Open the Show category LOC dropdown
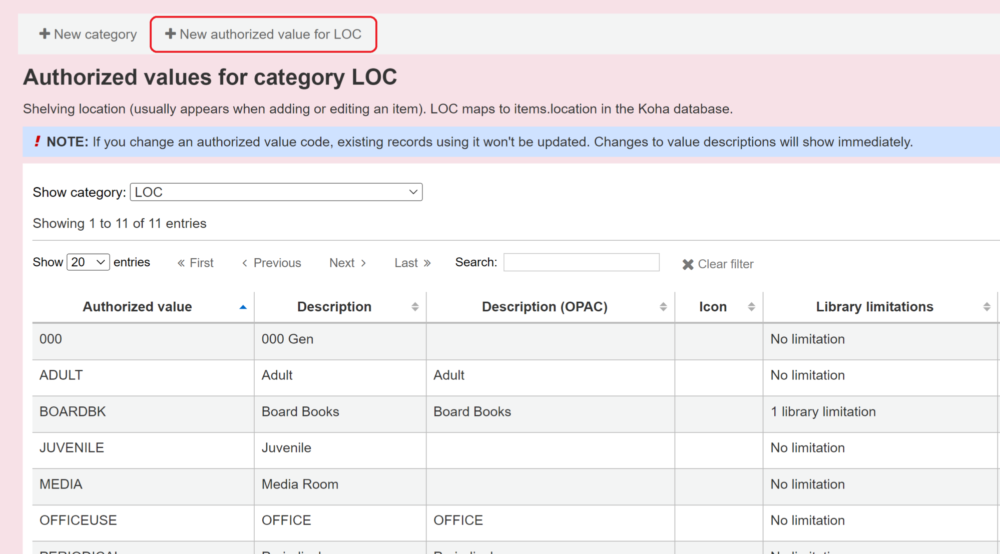The width and height of the screenshot is (1000, 554). click(x=276, y=192)
